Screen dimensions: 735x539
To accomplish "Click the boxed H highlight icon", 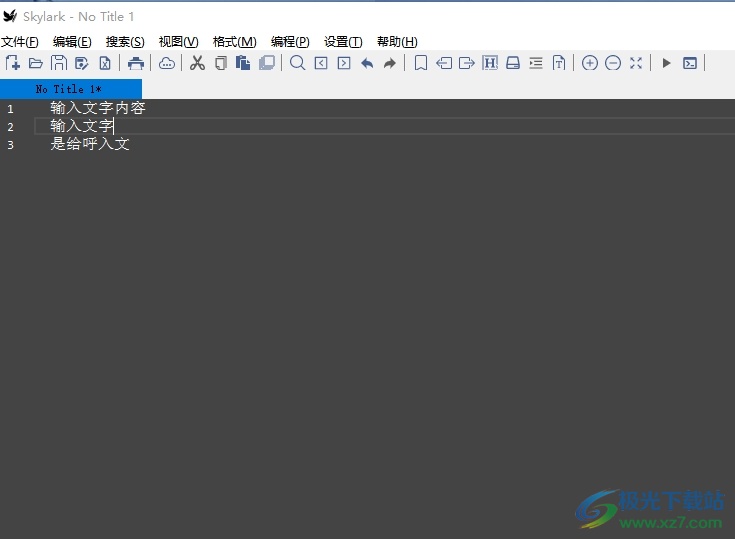I will click(x=490, y=63).
